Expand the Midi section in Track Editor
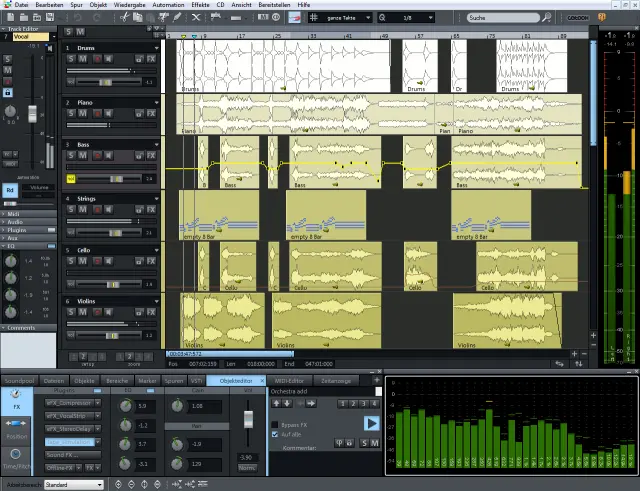Image resolution: width=640 pixels, height=491 pixels. click(14, 213)
